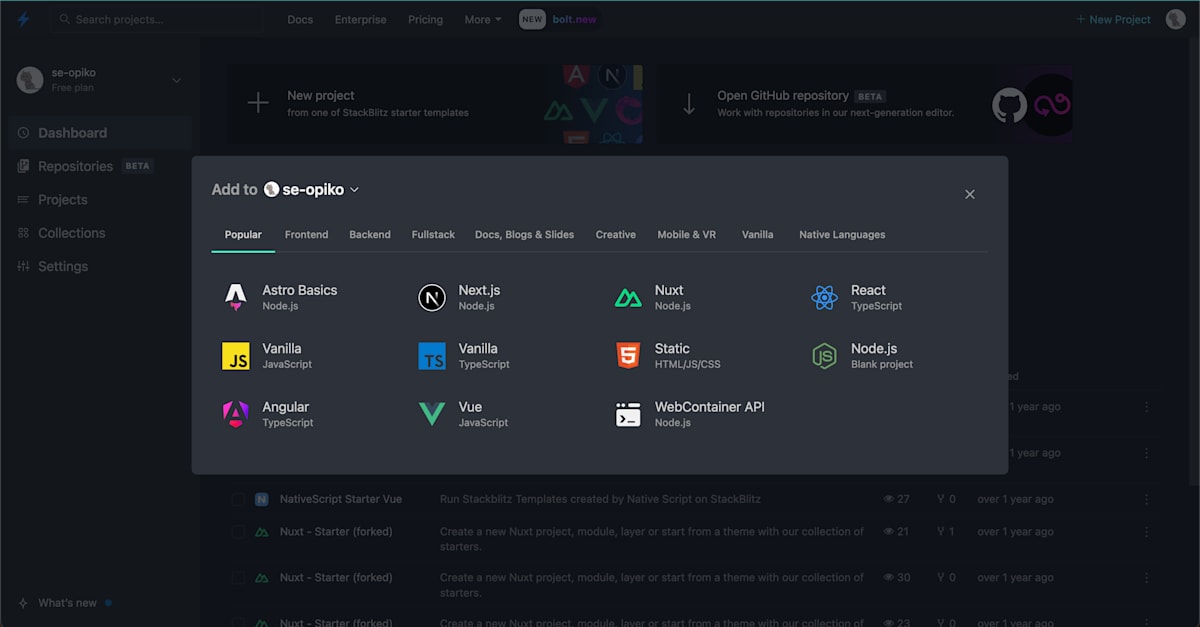The image size is (1200, 627).
Task: Open the Docs, Blogs & Slides tab
Action: (x=524, y=234)
